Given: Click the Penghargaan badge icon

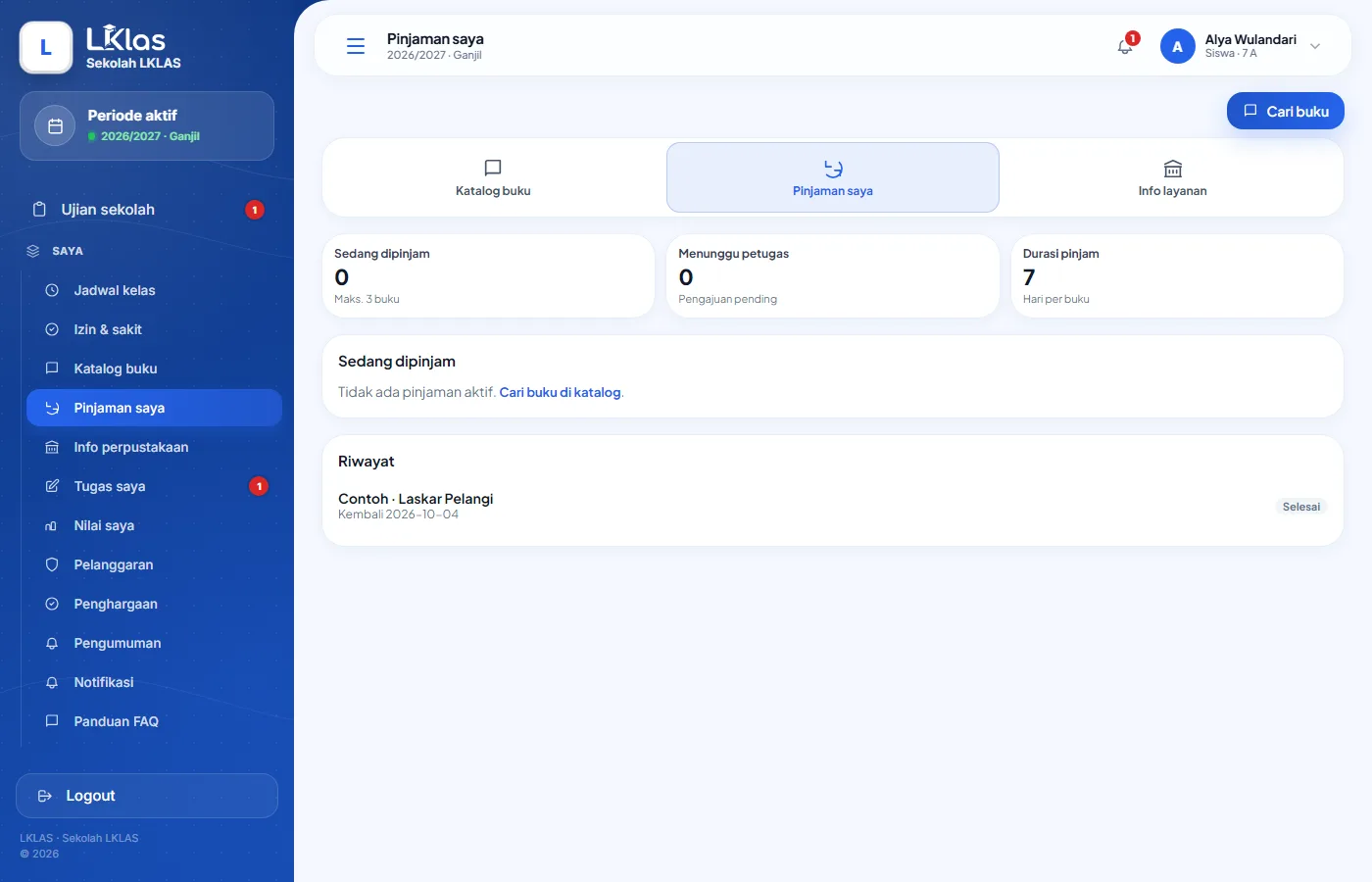Looking at the screenshot, I should (52, 604).
